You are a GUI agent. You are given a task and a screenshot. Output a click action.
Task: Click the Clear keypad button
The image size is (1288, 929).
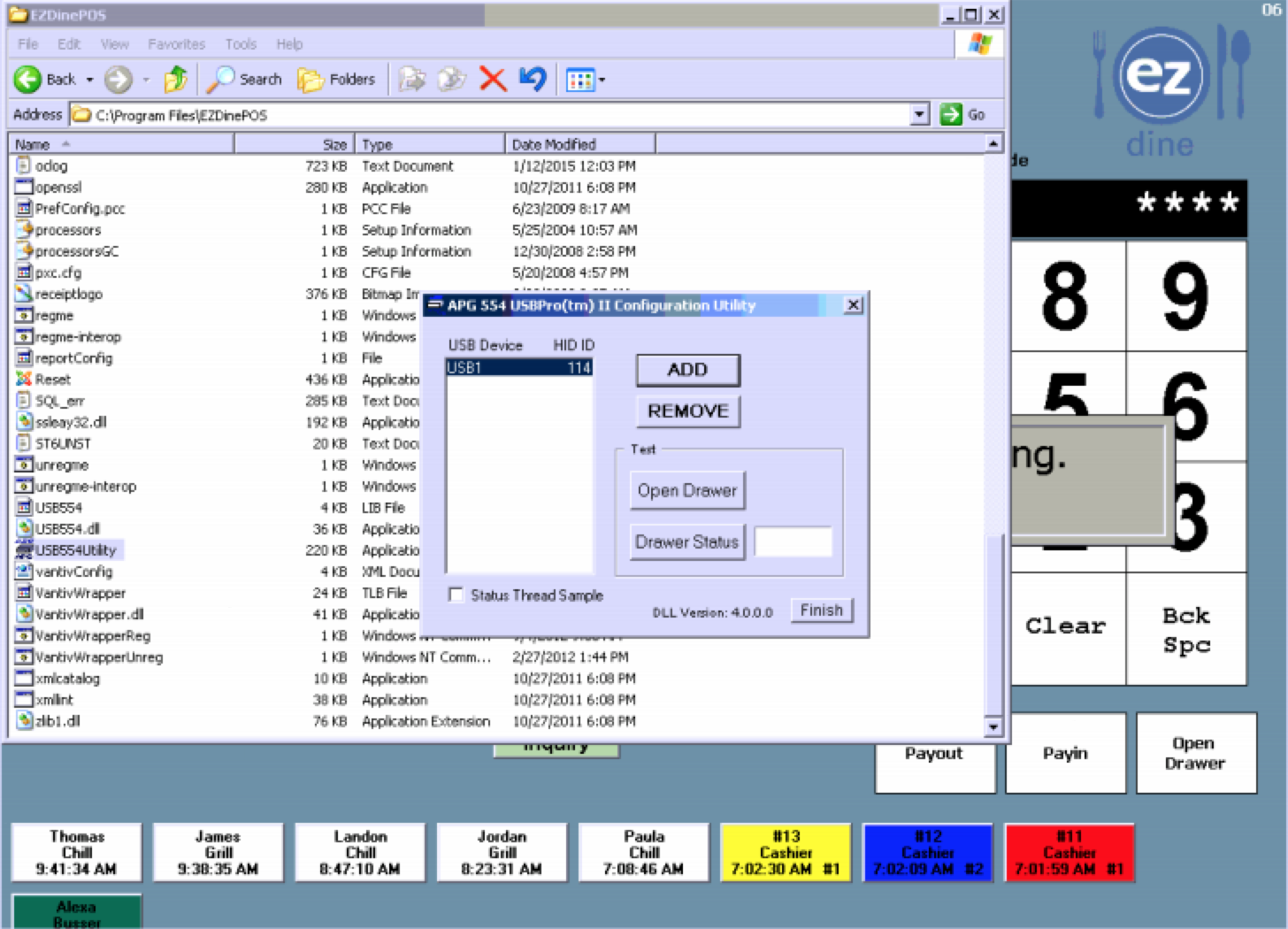1066,628
